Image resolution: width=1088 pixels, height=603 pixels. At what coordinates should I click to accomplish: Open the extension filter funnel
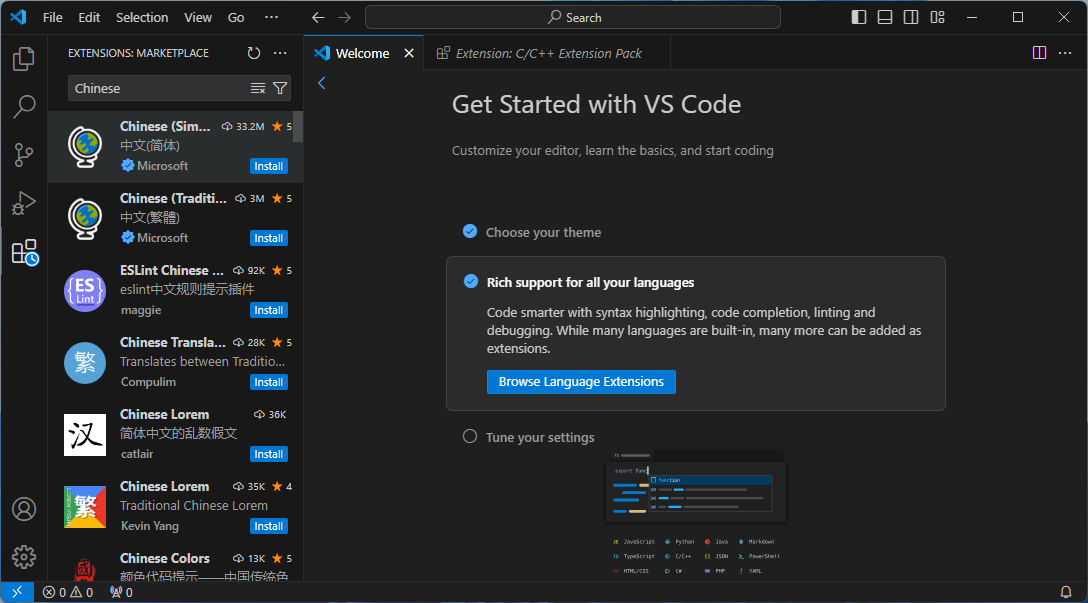coord(280,88)
